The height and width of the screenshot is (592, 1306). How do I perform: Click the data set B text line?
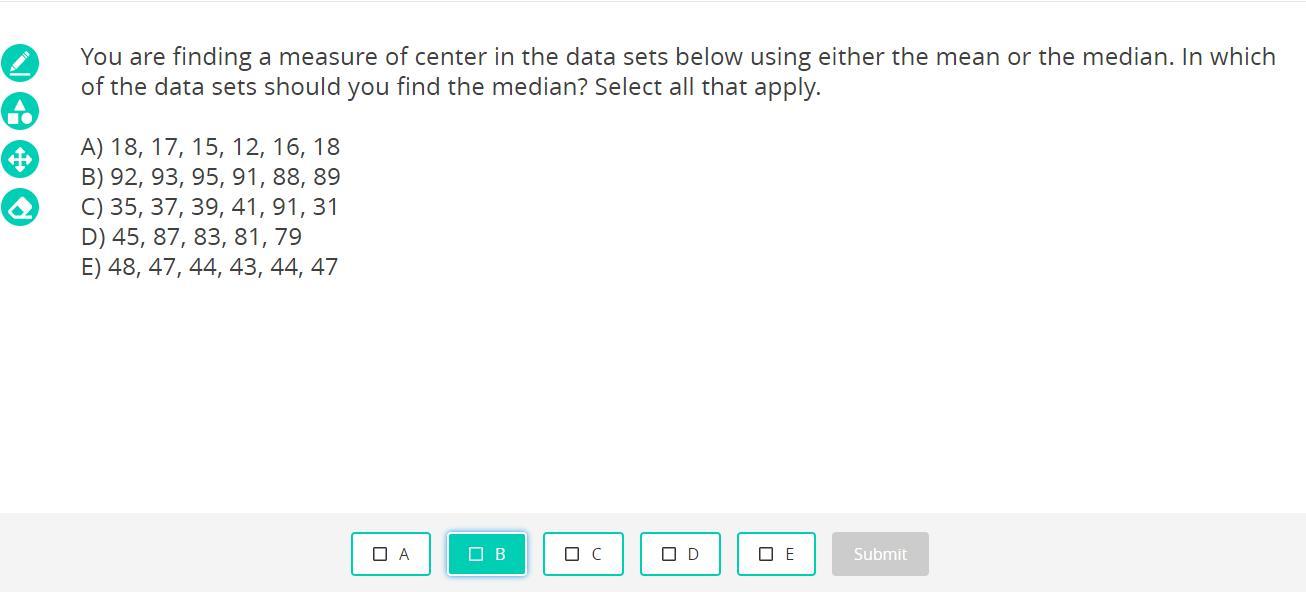click(210, 177)
